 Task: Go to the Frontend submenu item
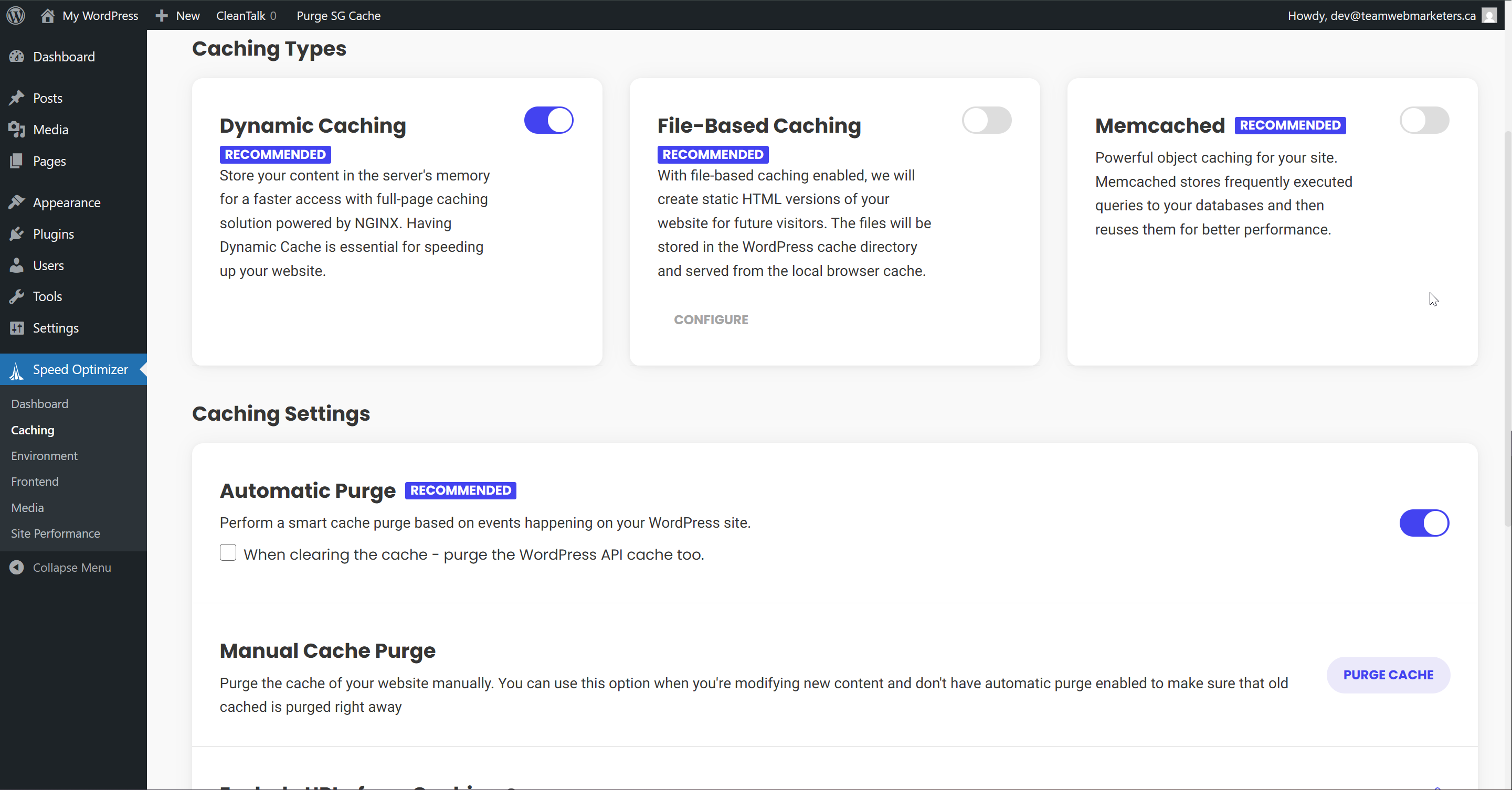tap(35, 482)
